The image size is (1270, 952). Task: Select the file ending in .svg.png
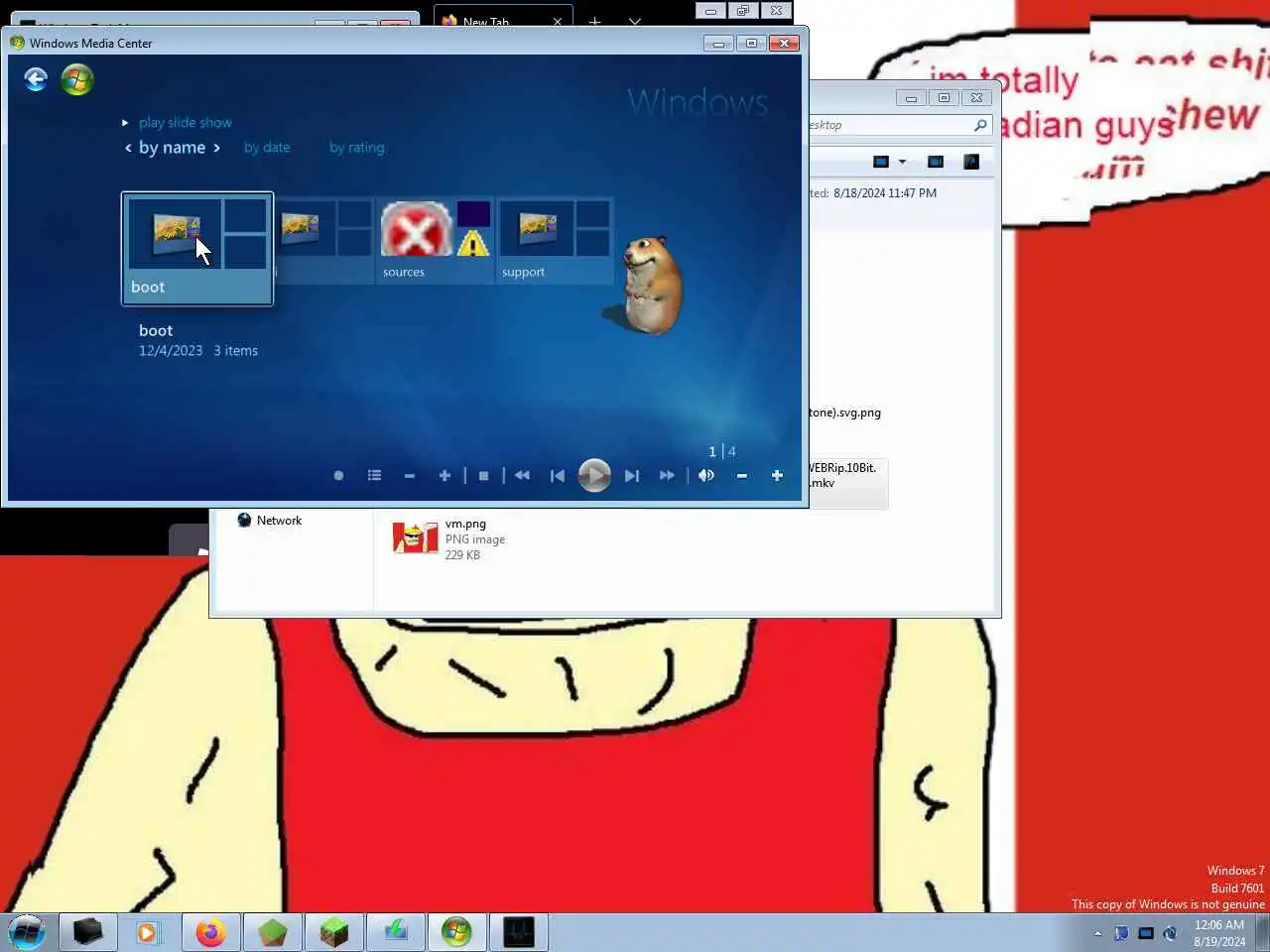pos(844,413)
